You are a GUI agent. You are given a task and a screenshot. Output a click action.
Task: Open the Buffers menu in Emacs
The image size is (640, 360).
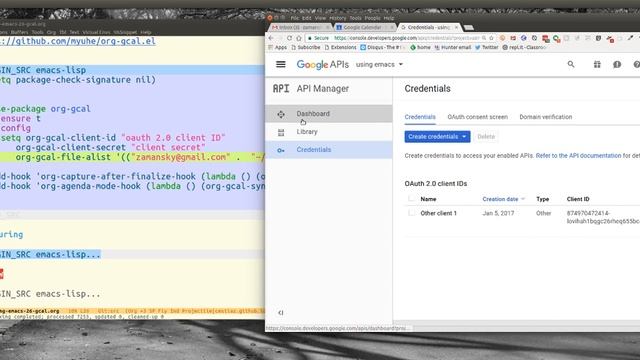click(x=20, y=32)
